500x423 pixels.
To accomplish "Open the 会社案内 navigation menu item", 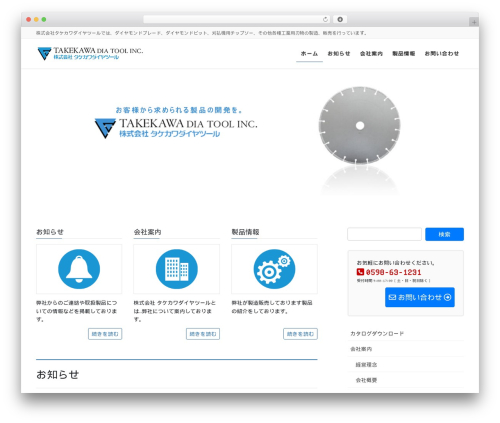I will [x=371, y=53].
